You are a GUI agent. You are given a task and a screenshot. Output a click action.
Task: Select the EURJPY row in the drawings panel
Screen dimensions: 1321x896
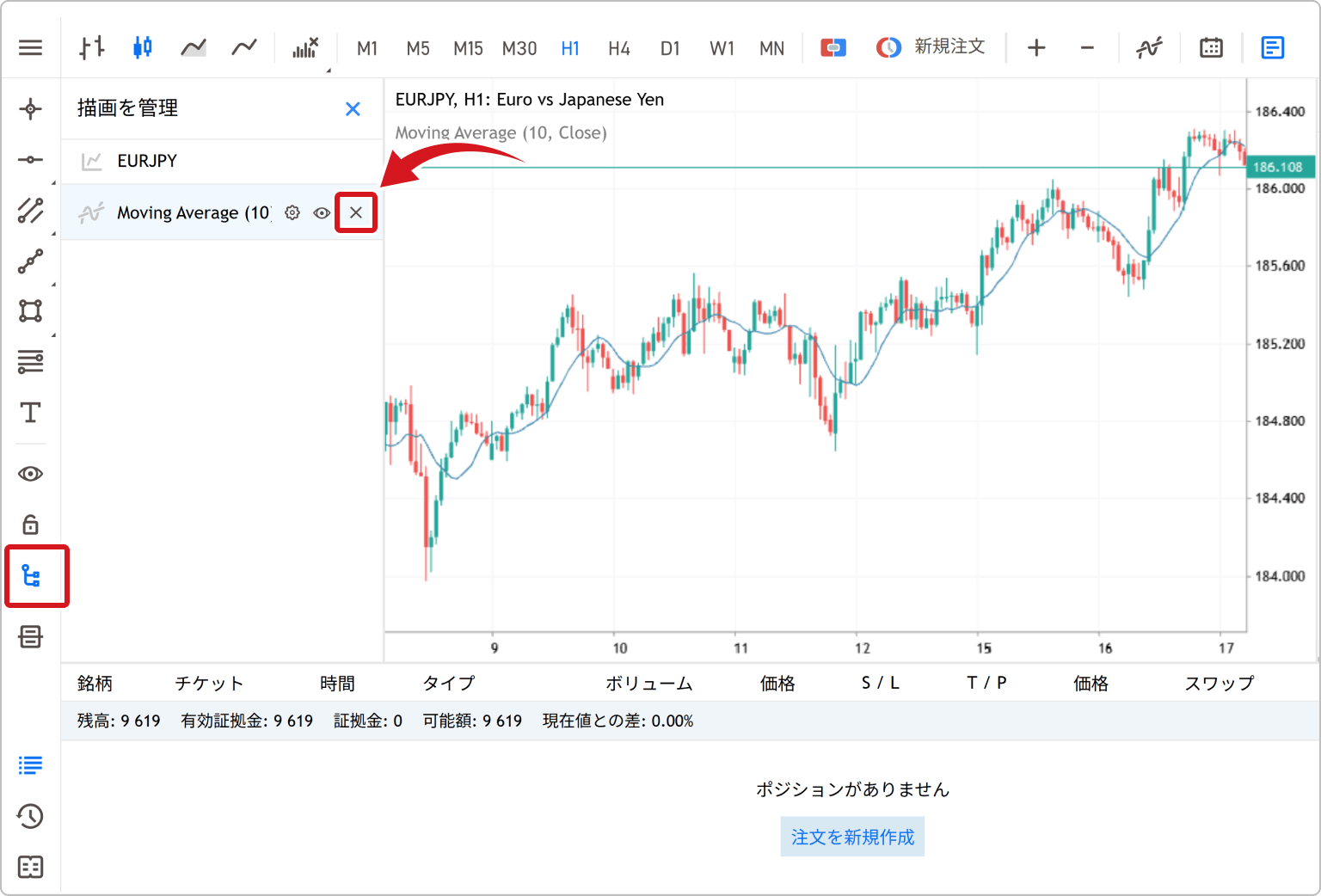point(222,161)
